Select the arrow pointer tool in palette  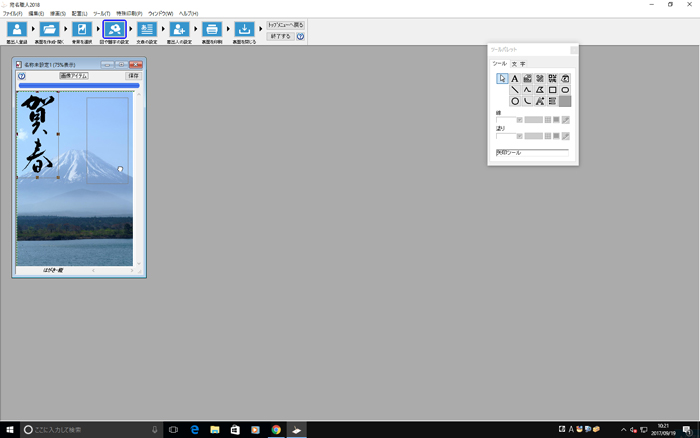[x=502, y=78]
